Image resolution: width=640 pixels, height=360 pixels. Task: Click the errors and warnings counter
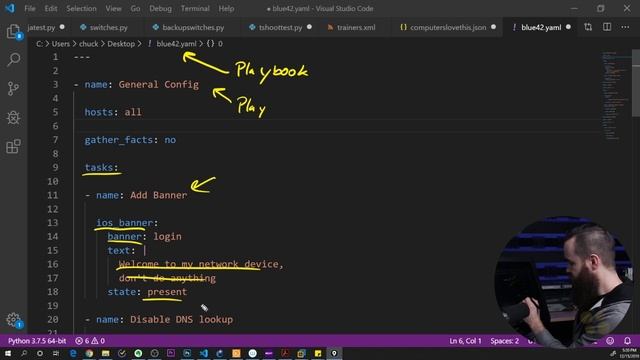coord(90,340)
